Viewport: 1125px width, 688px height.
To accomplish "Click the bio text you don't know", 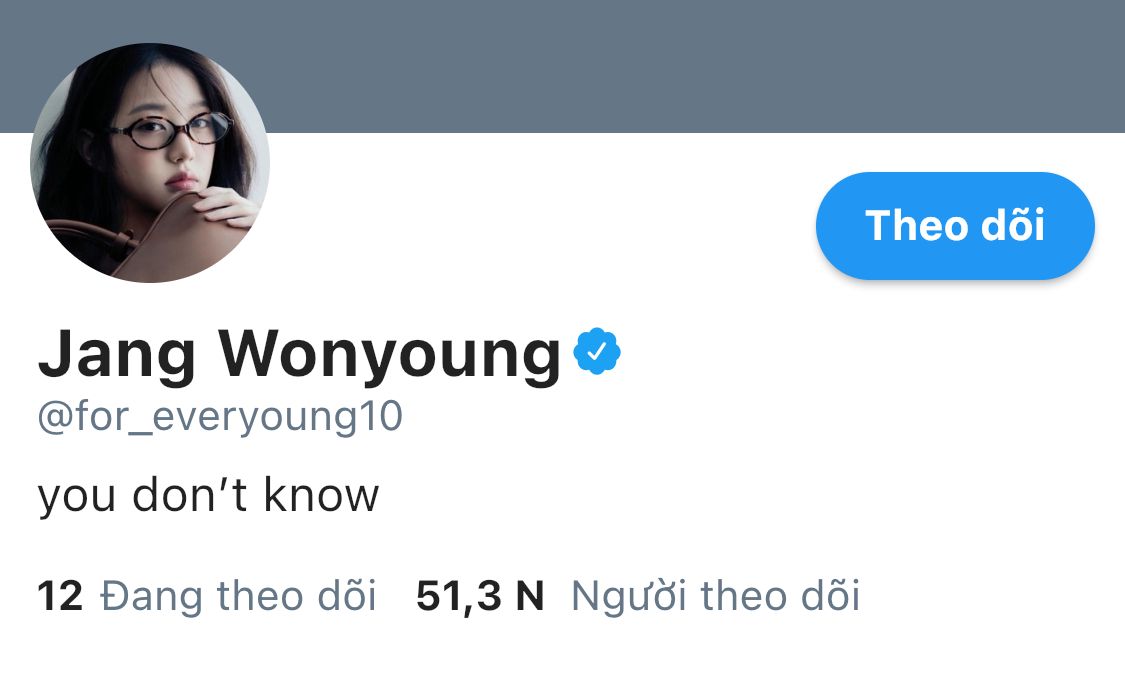I will (x=208, y=494).
